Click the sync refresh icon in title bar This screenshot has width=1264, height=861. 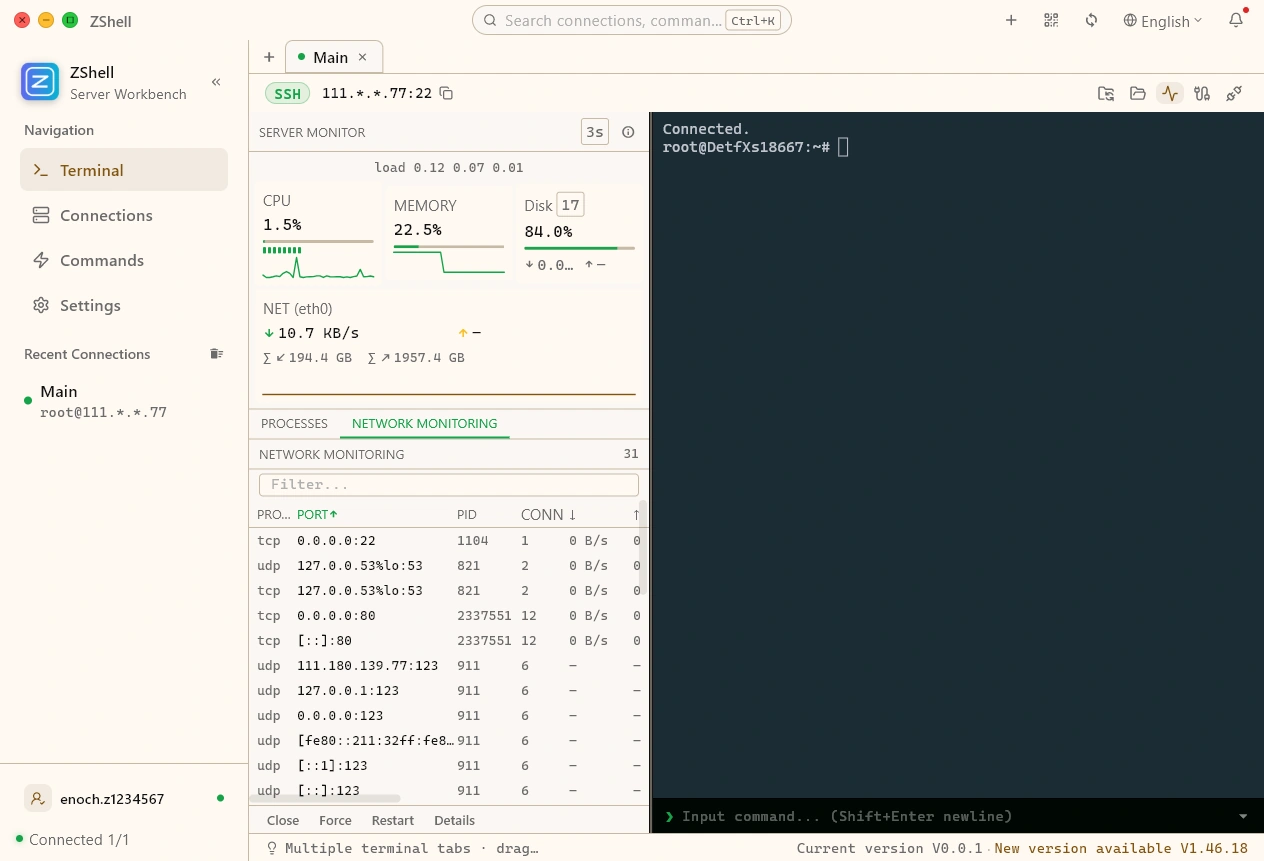click(x=1091, y=20)
